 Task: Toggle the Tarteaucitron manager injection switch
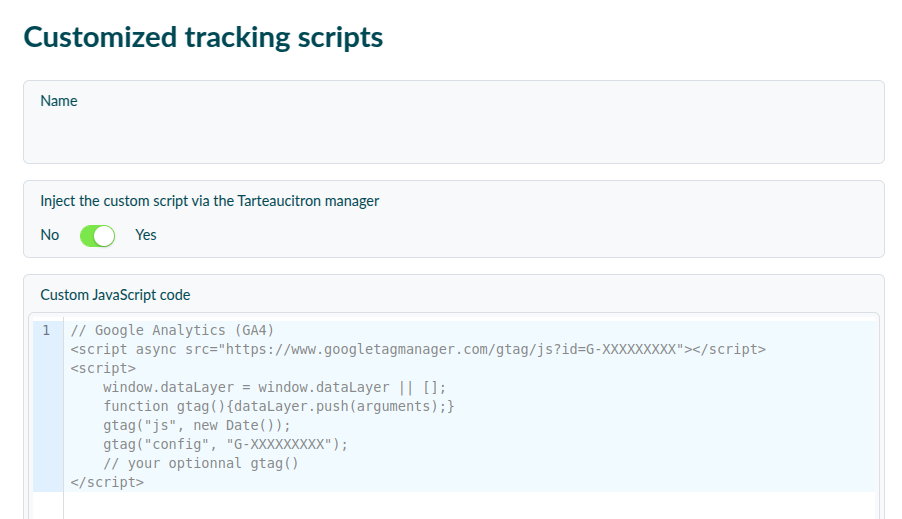coord(97,236)
